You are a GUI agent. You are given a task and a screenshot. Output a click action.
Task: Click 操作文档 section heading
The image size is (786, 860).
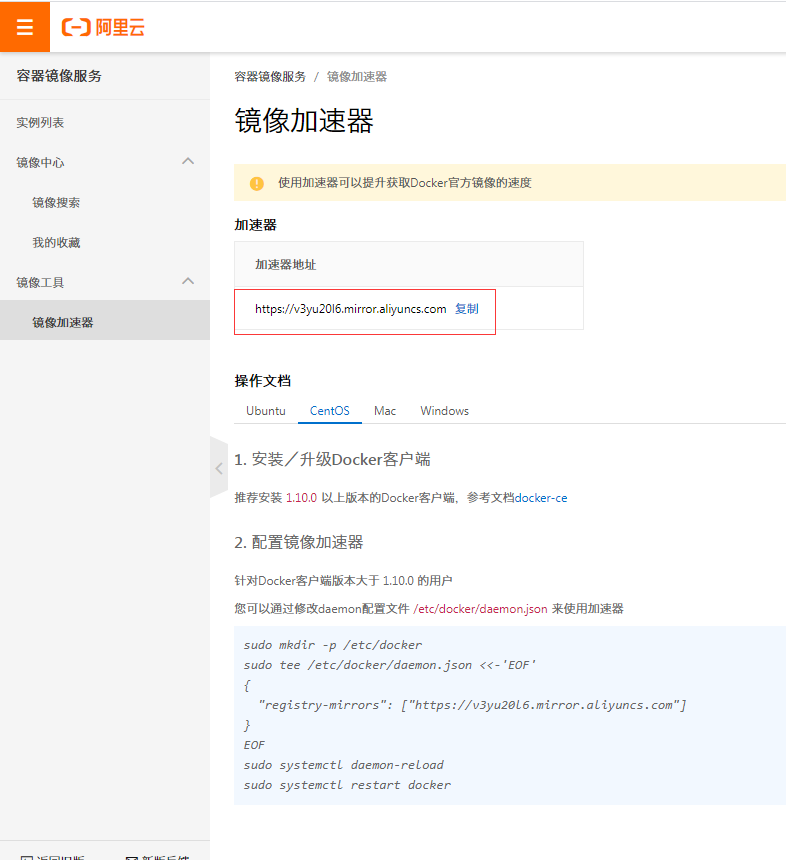[x=263, y=381]
